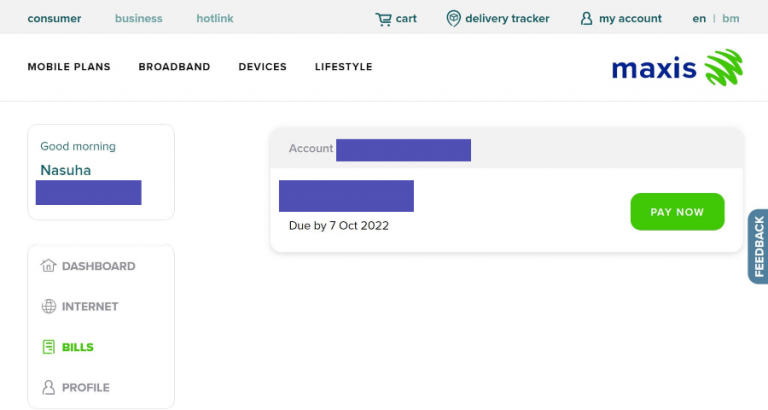Click the Maxis logo

tap(677, 68)
